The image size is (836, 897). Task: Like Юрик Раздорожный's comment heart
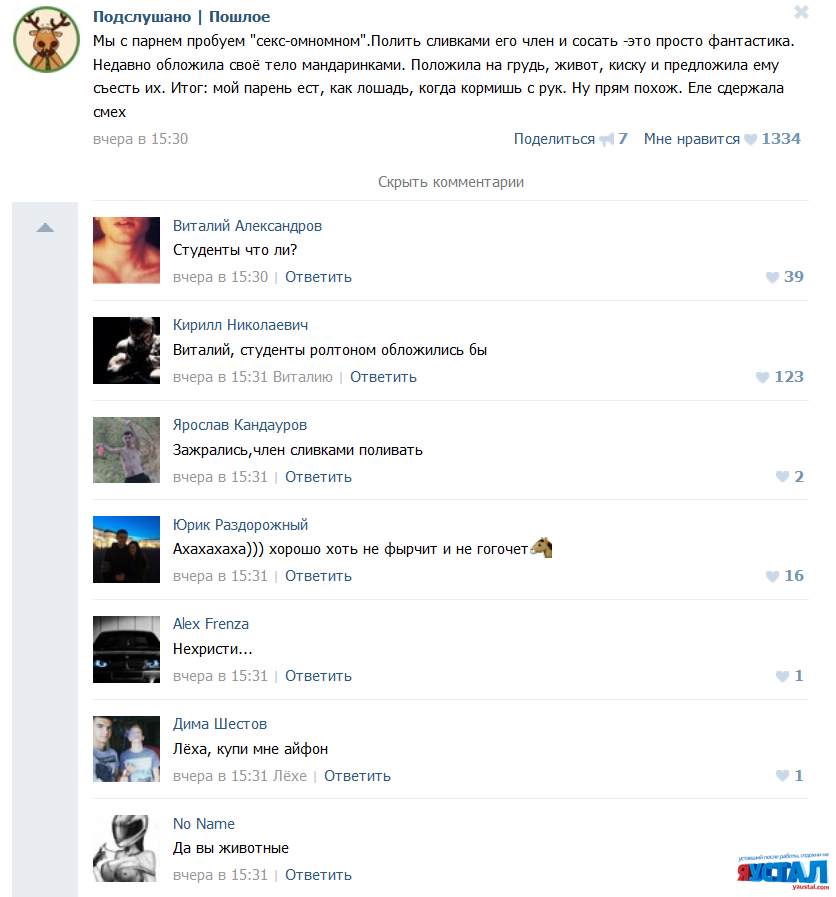coord(772,577)
